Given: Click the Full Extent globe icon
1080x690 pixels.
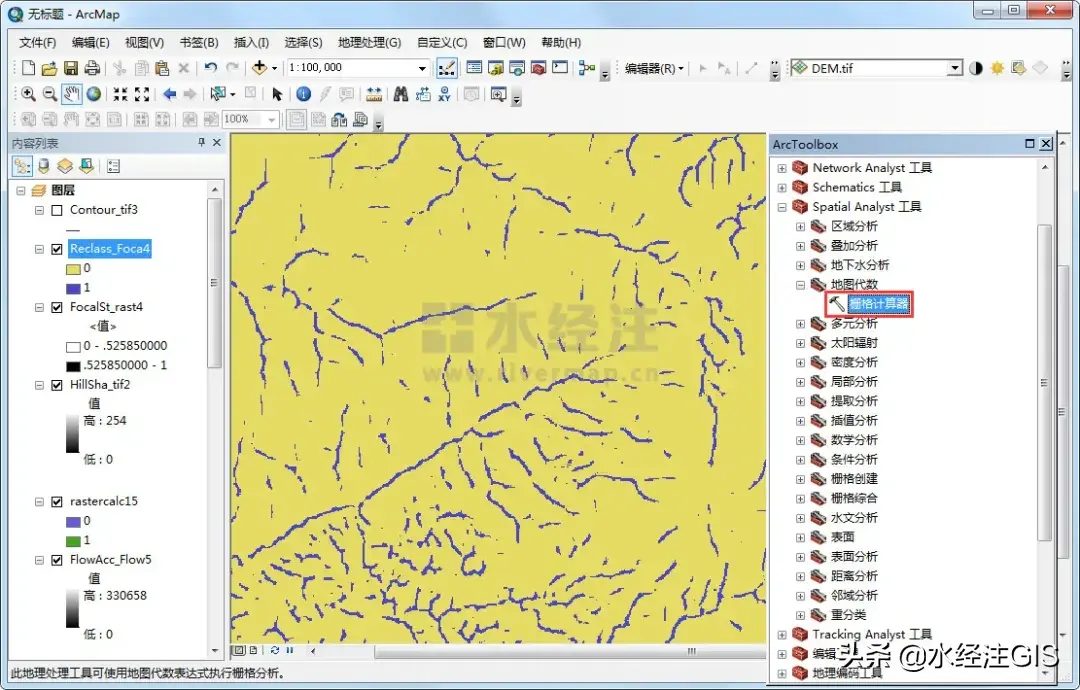Looking at the screenshot, I should tap(93, 94).
